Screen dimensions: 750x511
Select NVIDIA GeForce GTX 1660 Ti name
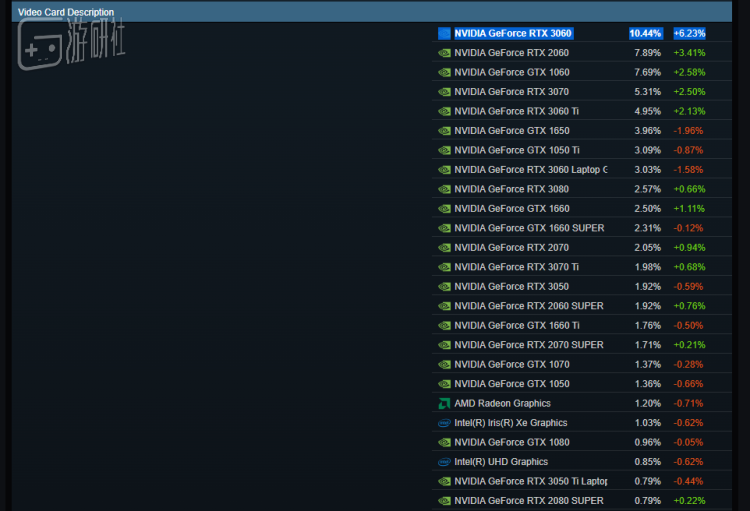click(517, 326)
